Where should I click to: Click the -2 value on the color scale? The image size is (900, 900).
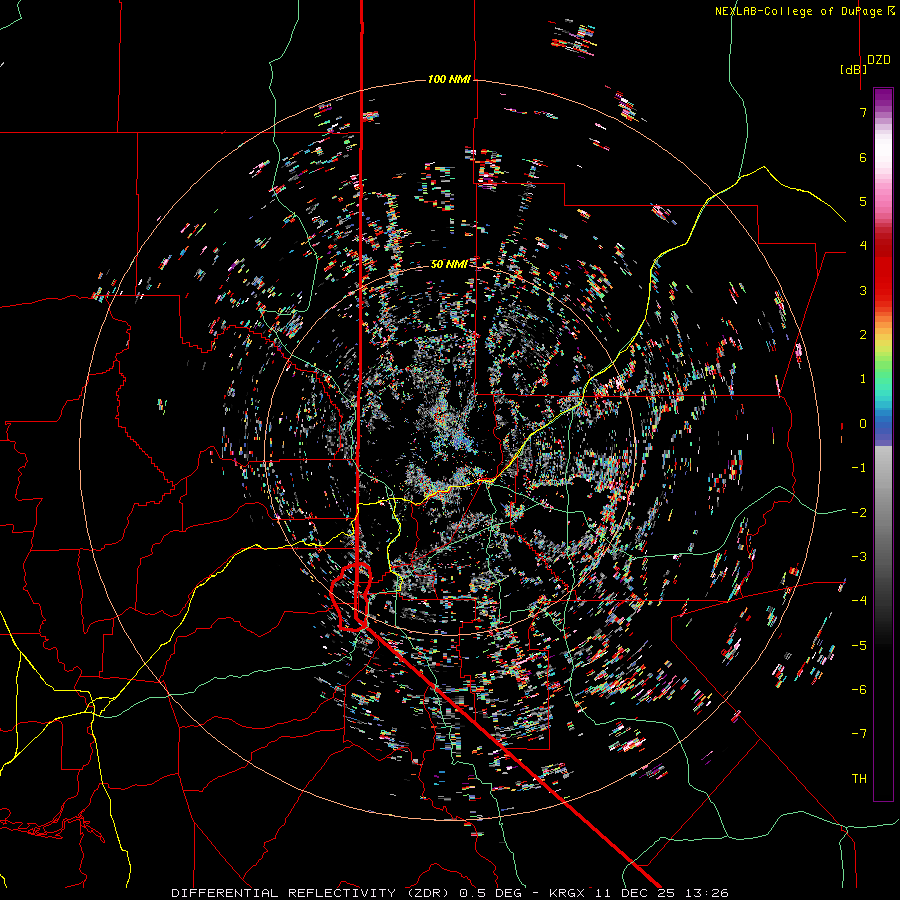point(859,513)
